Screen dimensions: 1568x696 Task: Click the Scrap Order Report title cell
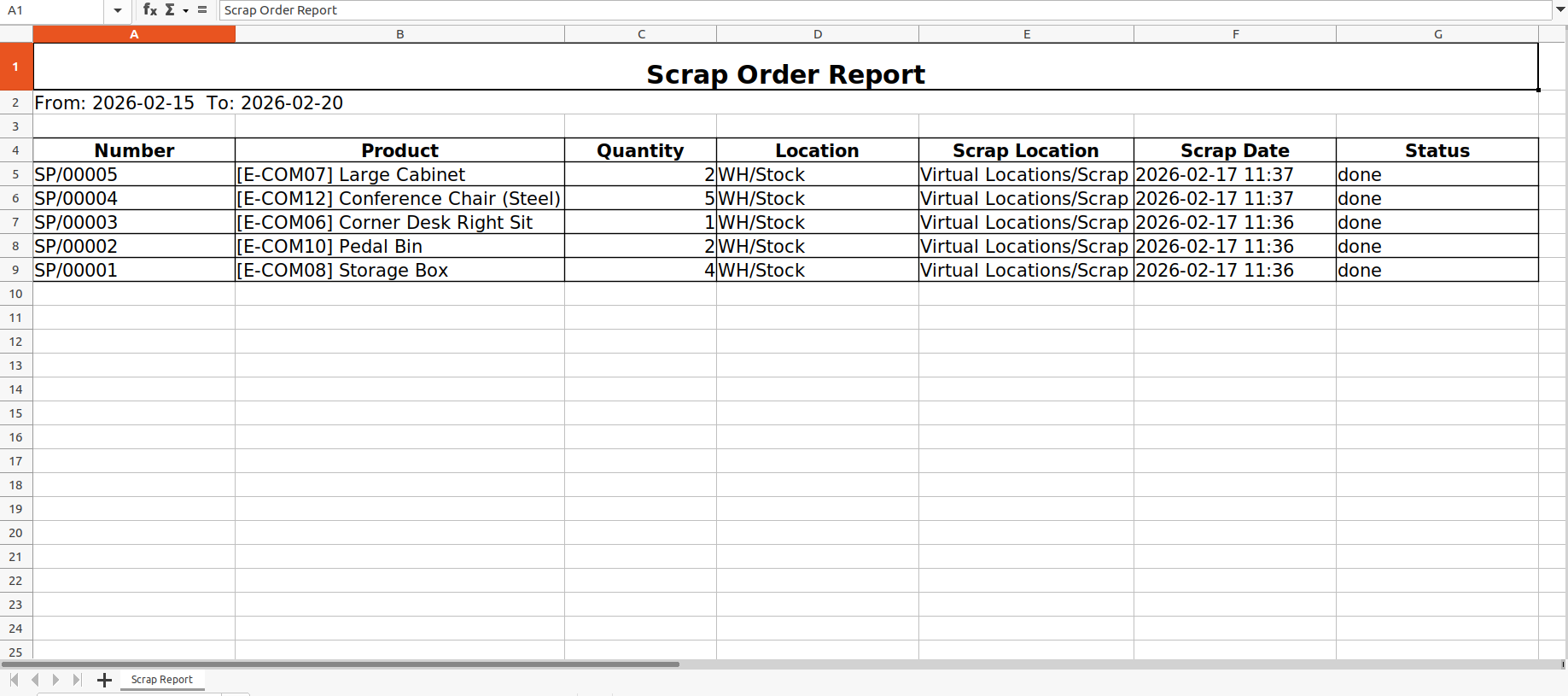tap(785, 67)
